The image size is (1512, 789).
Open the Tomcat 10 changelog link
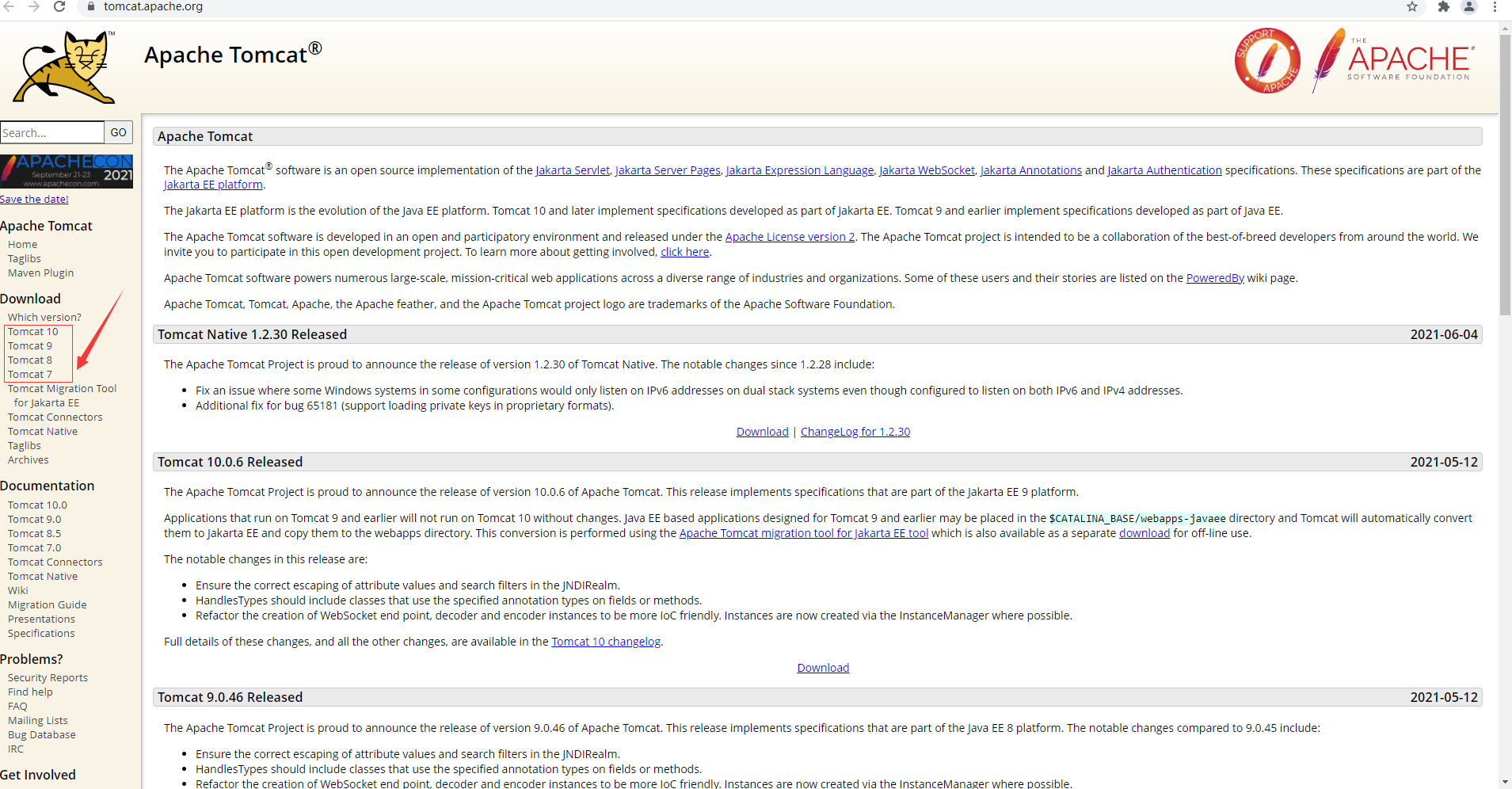pos(606,642)
